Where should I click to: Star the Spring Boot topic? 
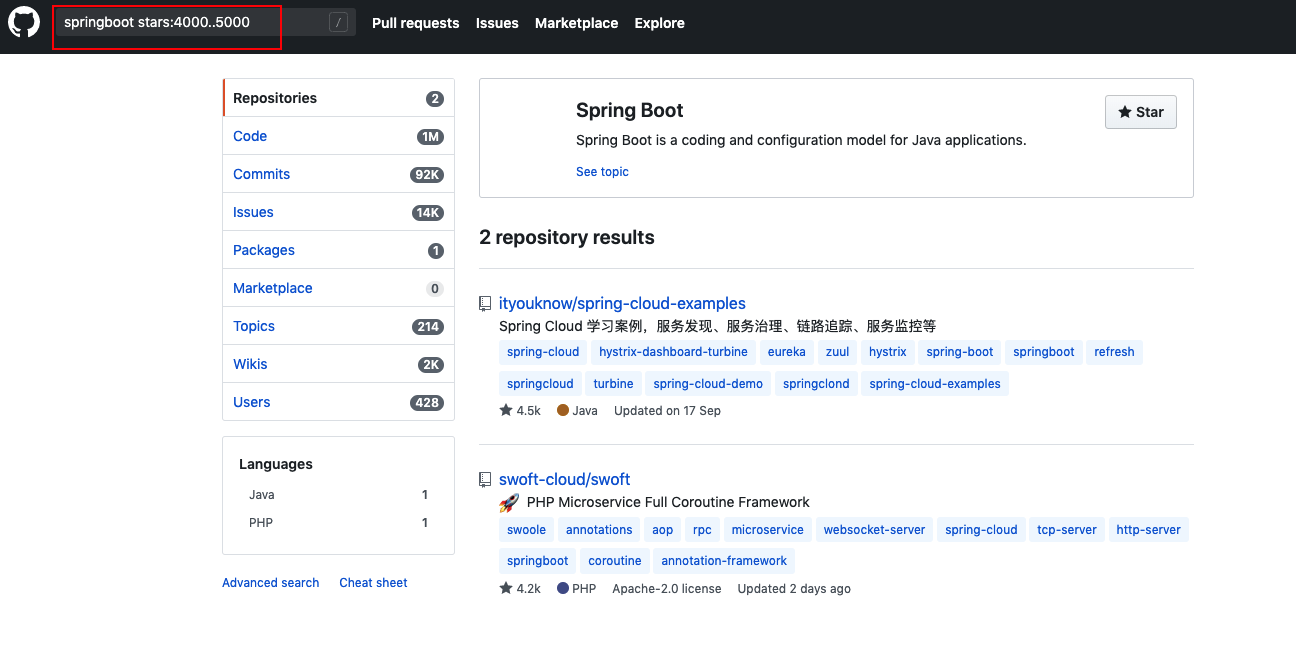pos(1141,112)
